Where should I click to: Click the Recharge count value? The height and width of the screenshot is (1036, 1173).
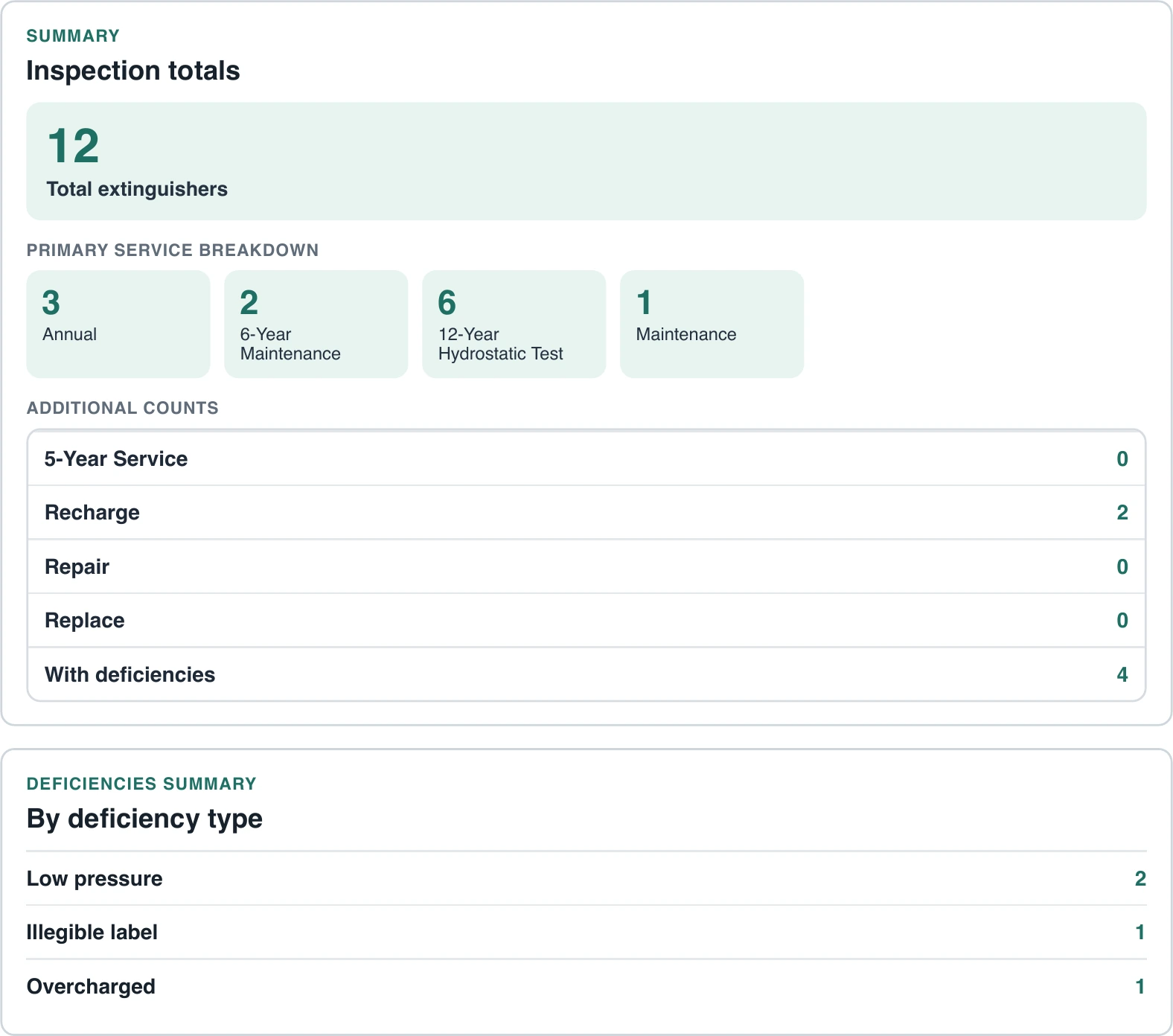[1122, 512]
